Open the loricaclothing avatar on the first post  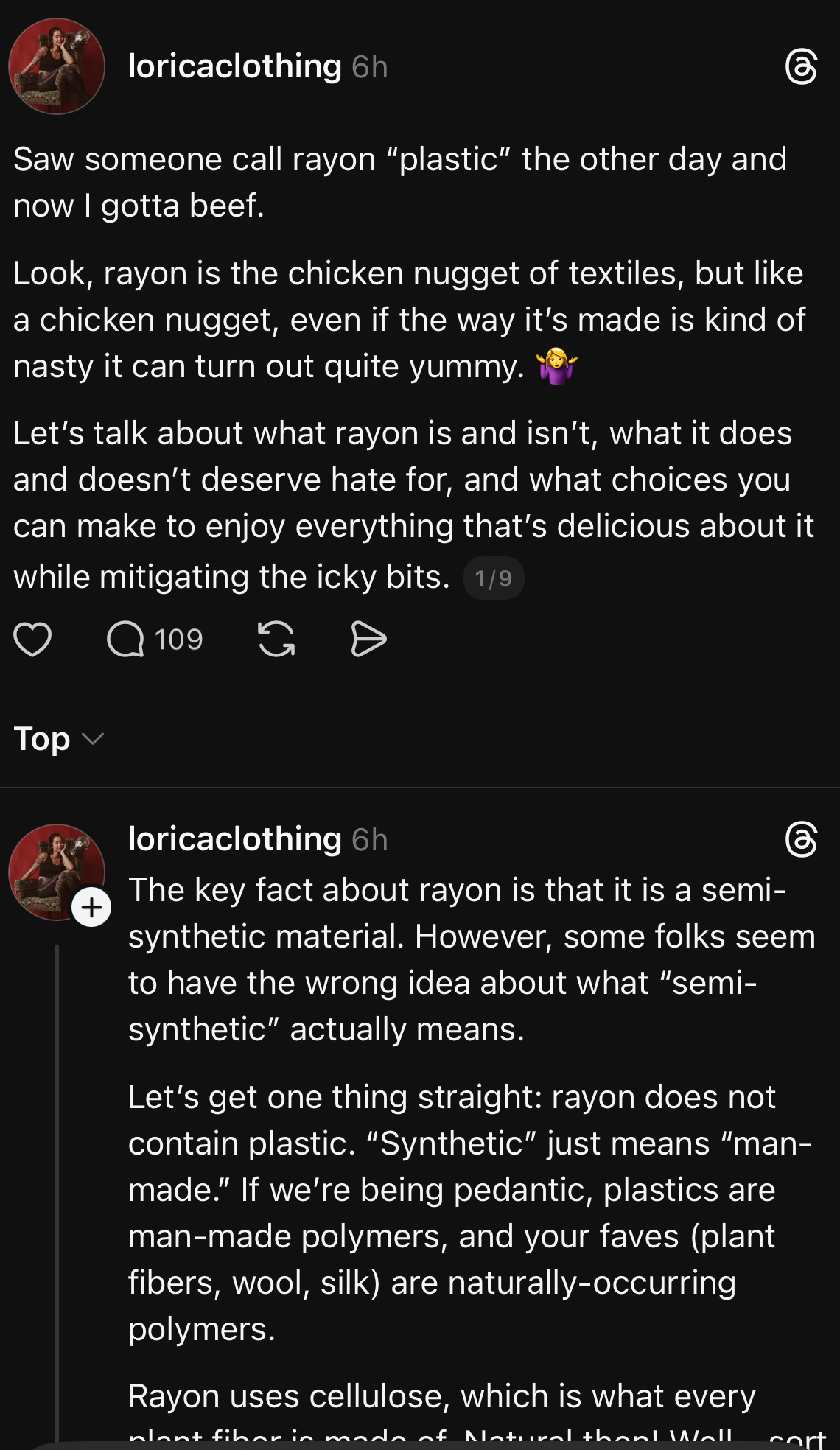point(57,66)
